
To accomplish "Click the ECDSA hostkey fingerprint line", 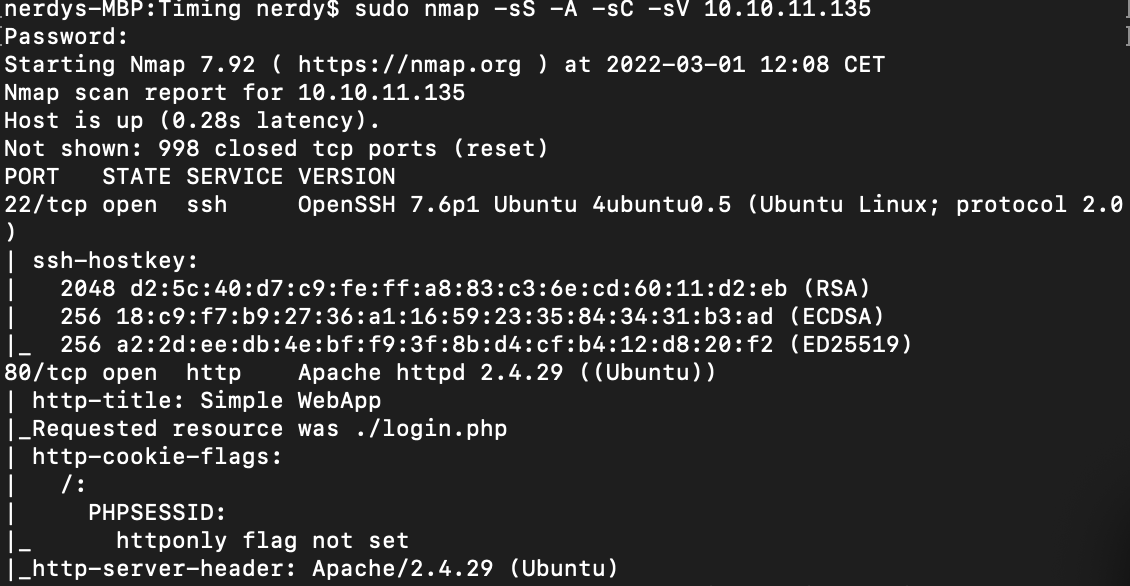I will [x=471, y=316].
